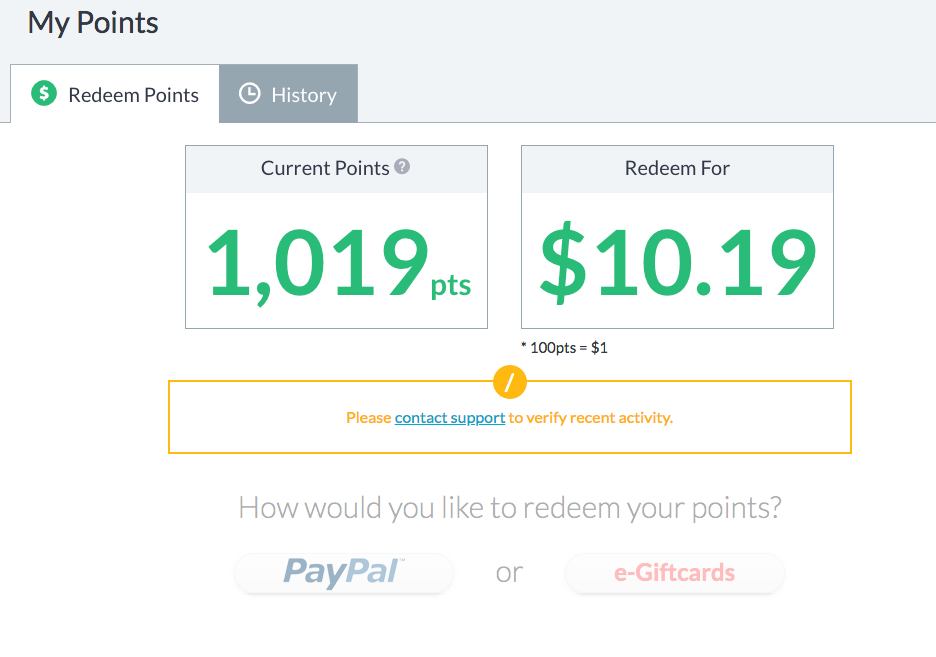
Task: Open the contact support link
Action: [x=450, y=418]
